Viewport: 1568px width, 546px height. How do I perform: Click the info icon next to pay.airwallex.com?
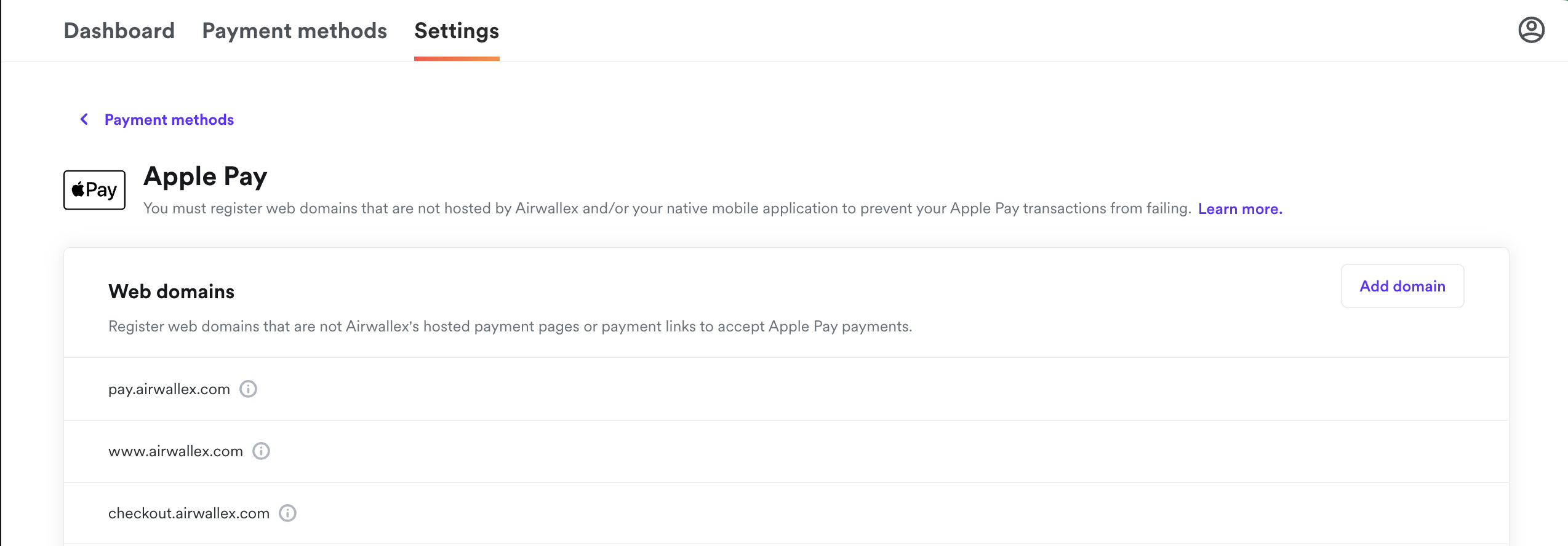pos(248,389)
